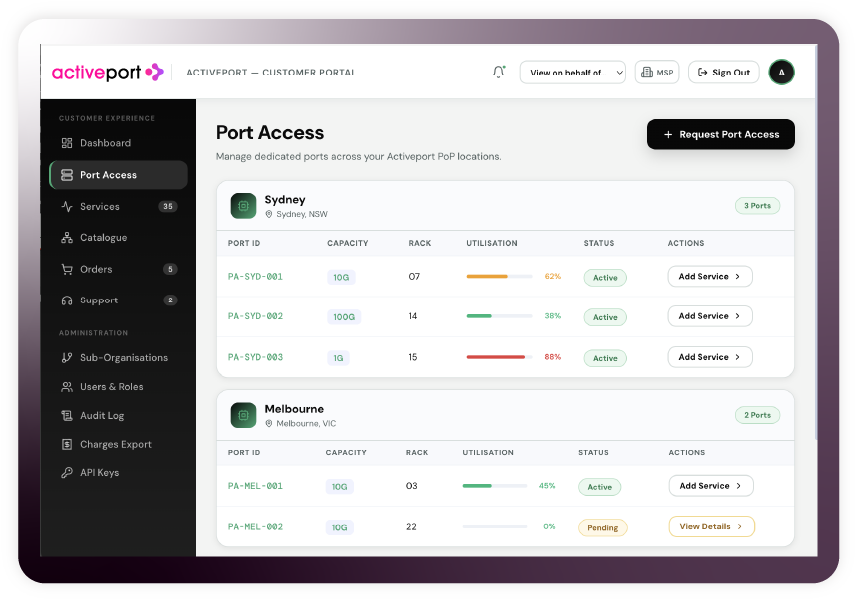Click the Port Access server icon
858x602 pixels.
[67, 175]
